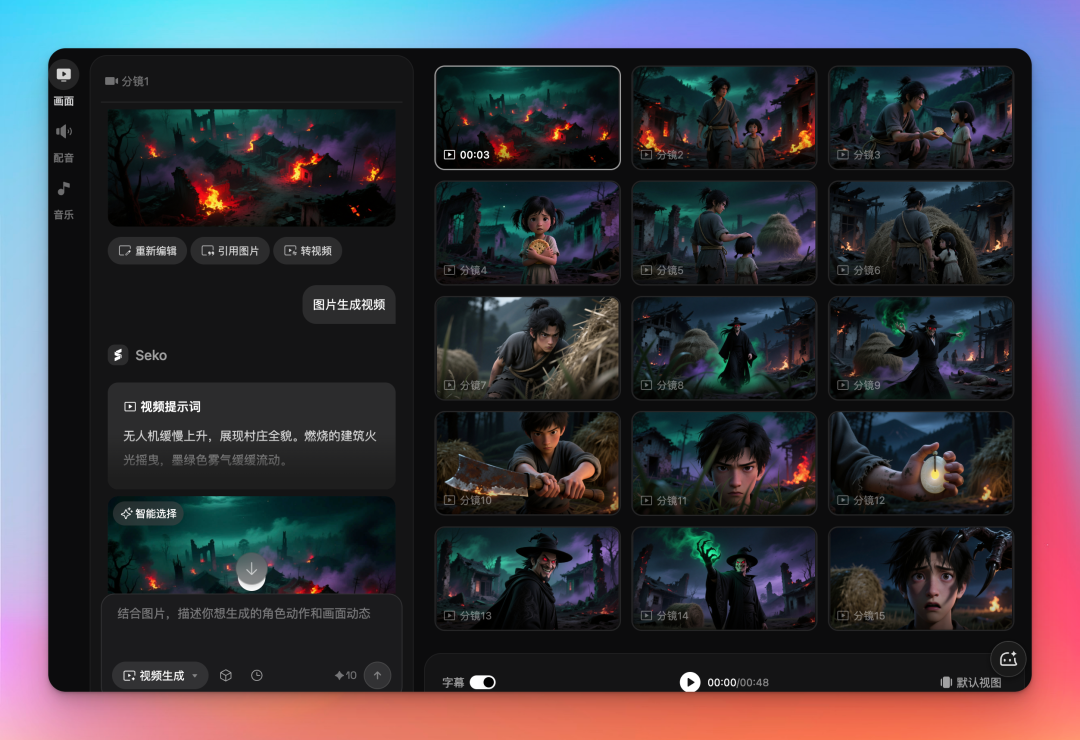The image size is (1080, 740).
Task: Select the 分镜1 header tab
Action: 128,81
